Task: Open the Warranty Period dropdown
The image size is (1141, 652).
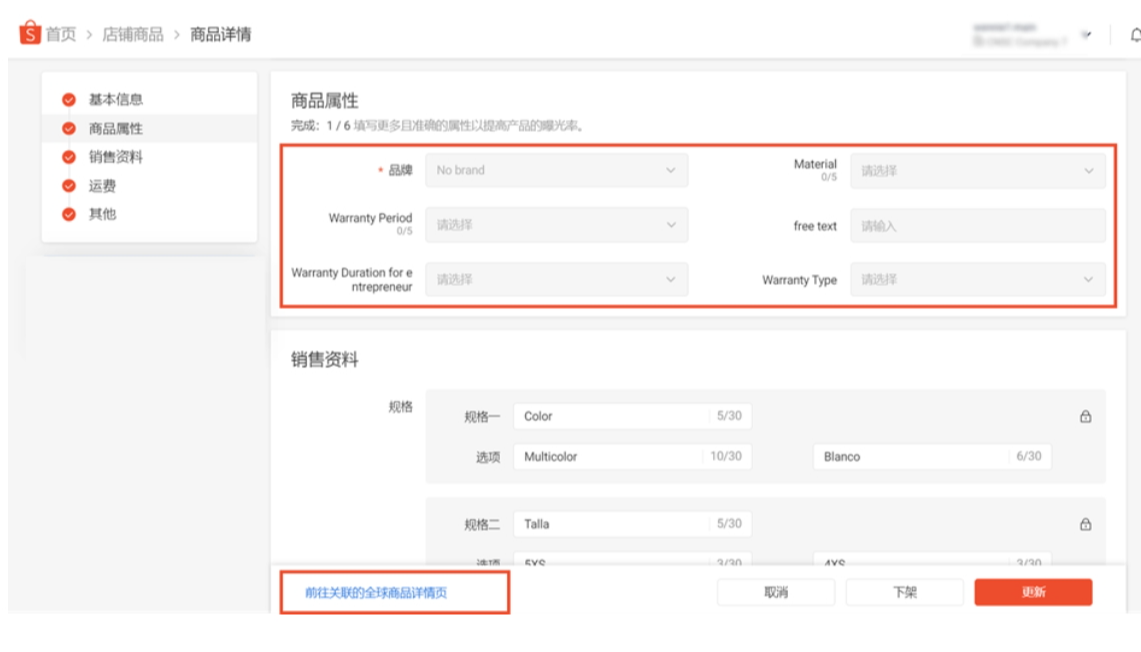Action: [x=556, y=225]
